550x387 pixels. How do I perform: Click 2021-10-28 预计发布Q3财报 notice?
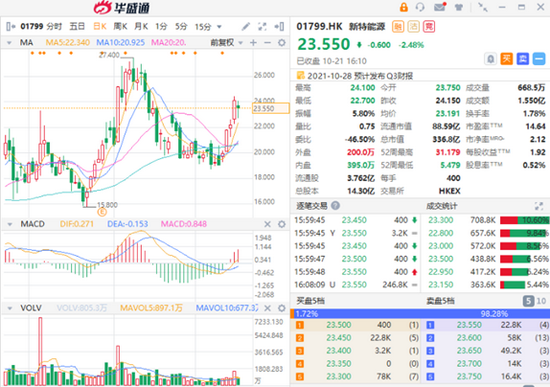tap(360, 76)
